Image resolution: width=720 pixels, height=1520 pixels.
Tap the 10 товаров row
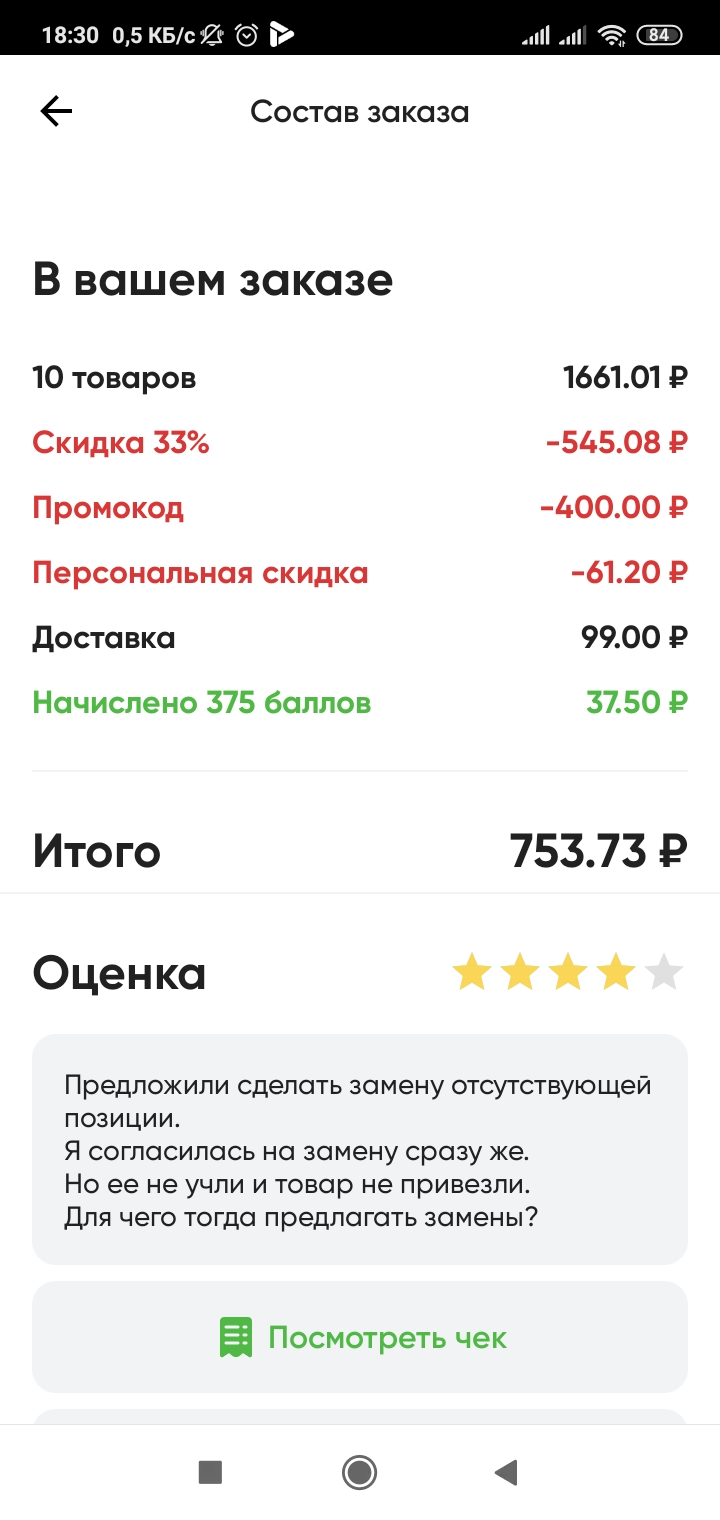pyautogui.click(x=360, y=378)
